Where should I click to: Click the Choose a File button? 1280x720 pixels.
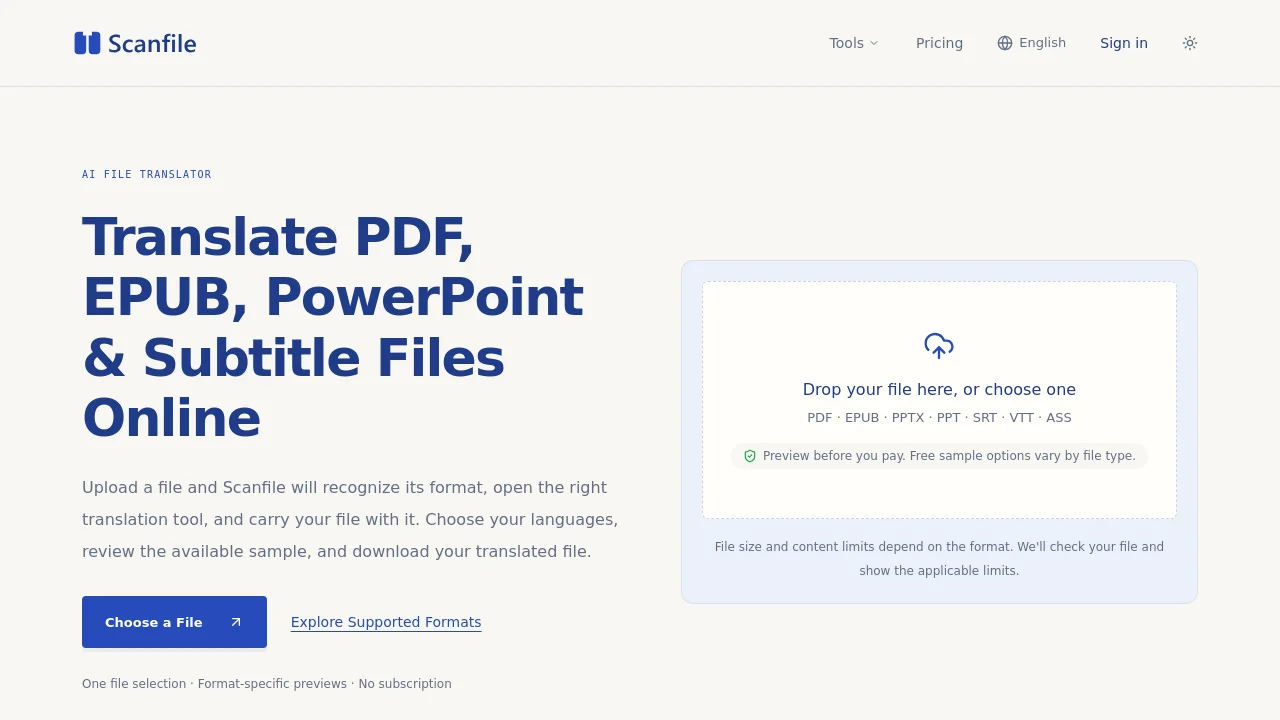point(174,622)
